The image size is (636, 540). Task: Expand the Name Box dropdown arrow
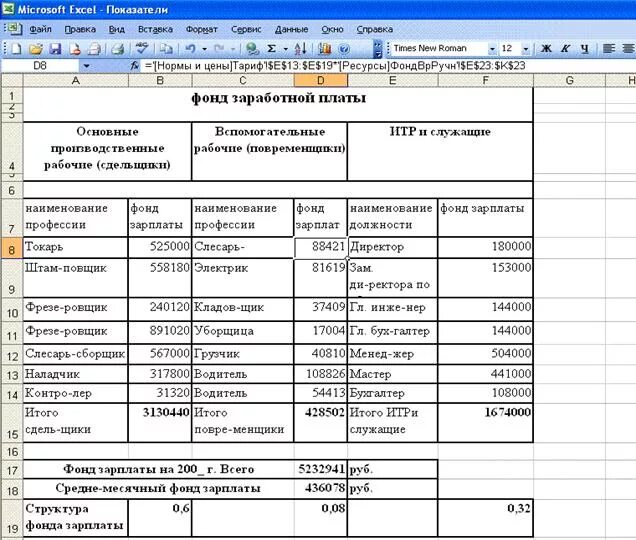point(86,65)
